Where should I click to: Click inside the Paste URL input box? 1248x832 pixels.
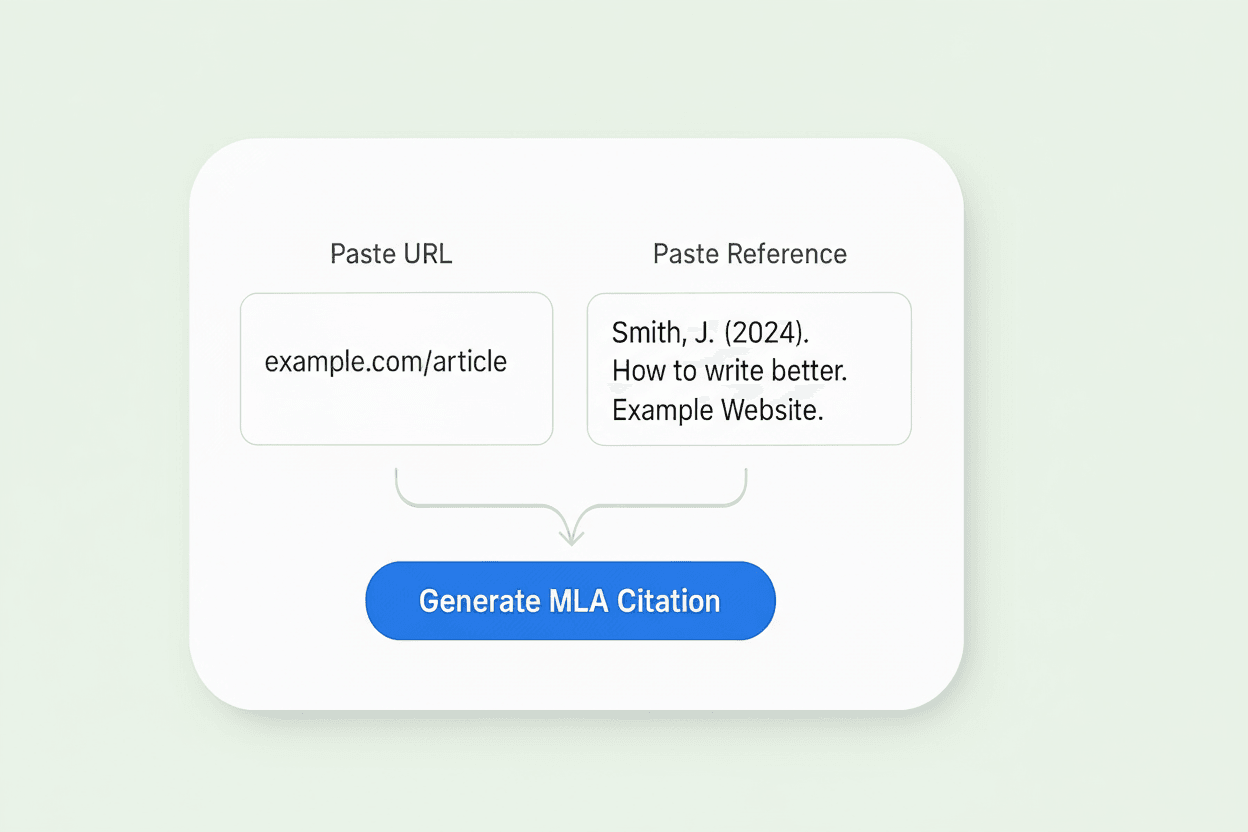click(395, 368)
